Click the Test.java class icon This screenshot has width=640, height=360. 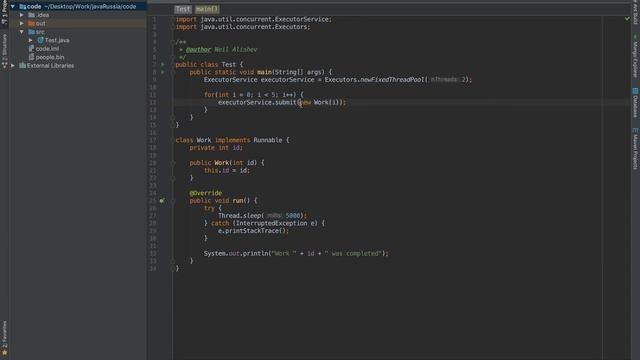[40, 40]
